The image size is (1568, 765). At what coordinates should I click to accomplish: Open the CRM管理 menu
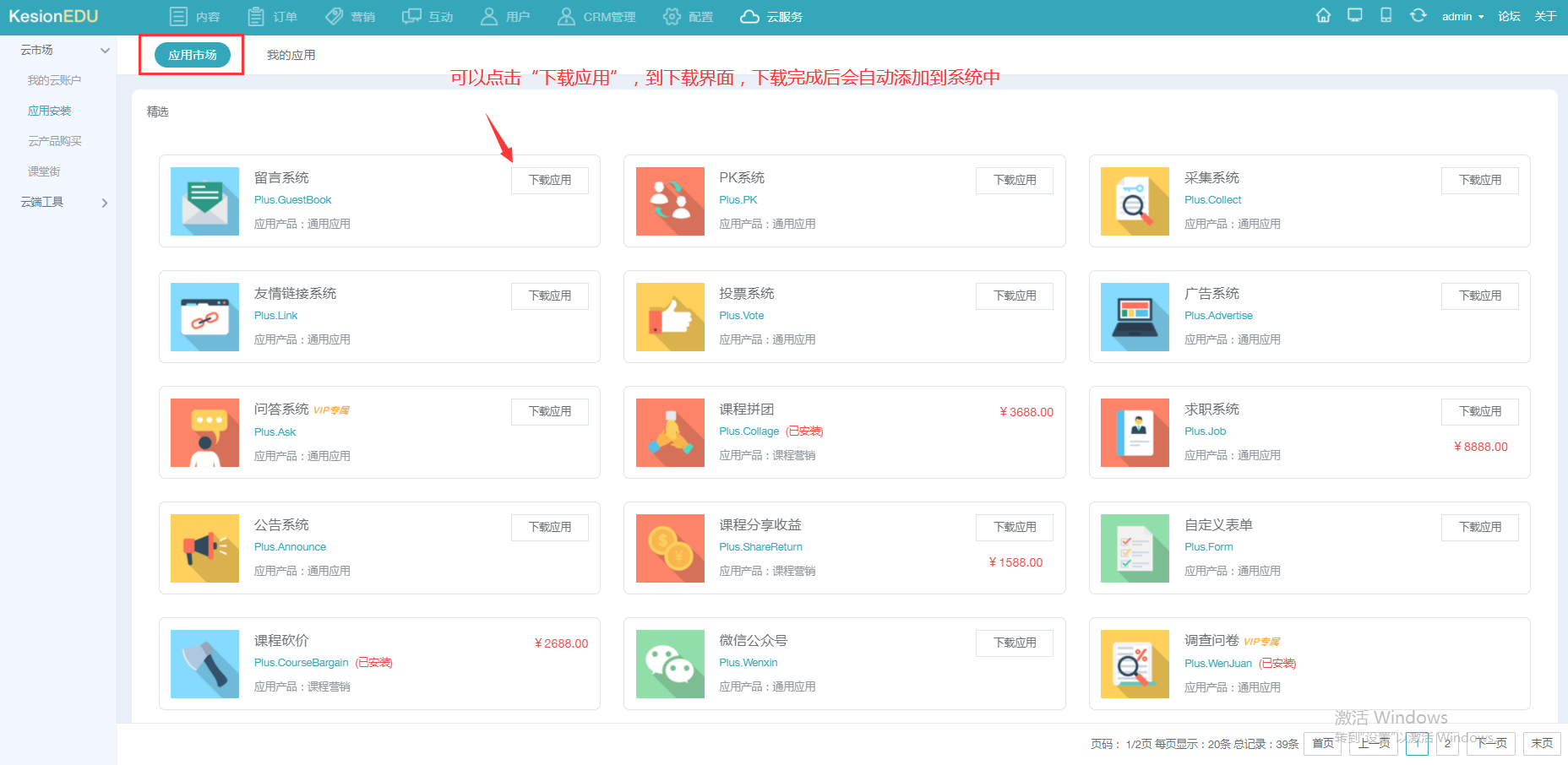click(596, 17)
